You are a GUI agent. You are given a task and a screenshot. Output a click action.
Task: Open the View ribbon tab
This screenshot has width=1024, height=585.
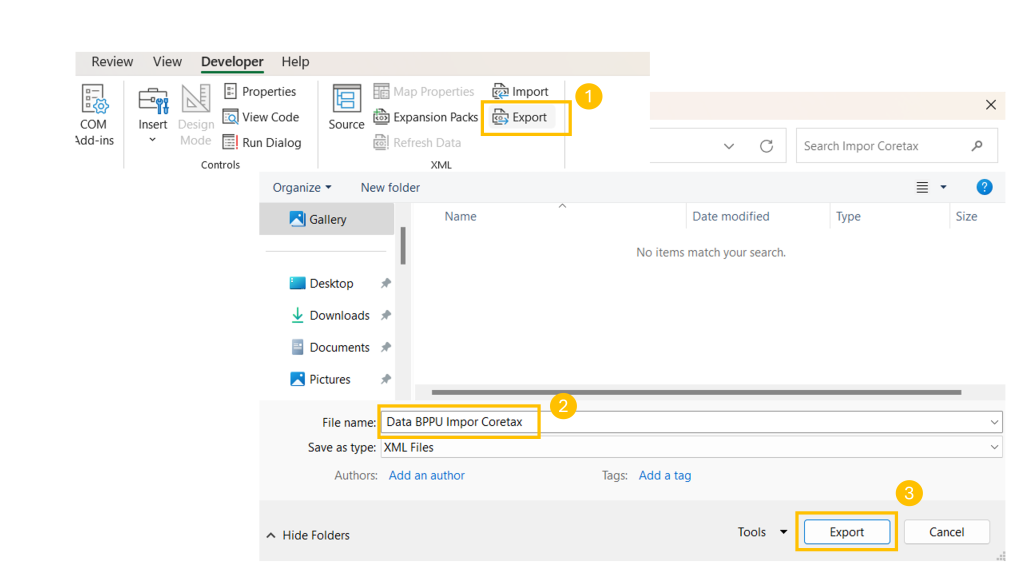pos(167,62)
